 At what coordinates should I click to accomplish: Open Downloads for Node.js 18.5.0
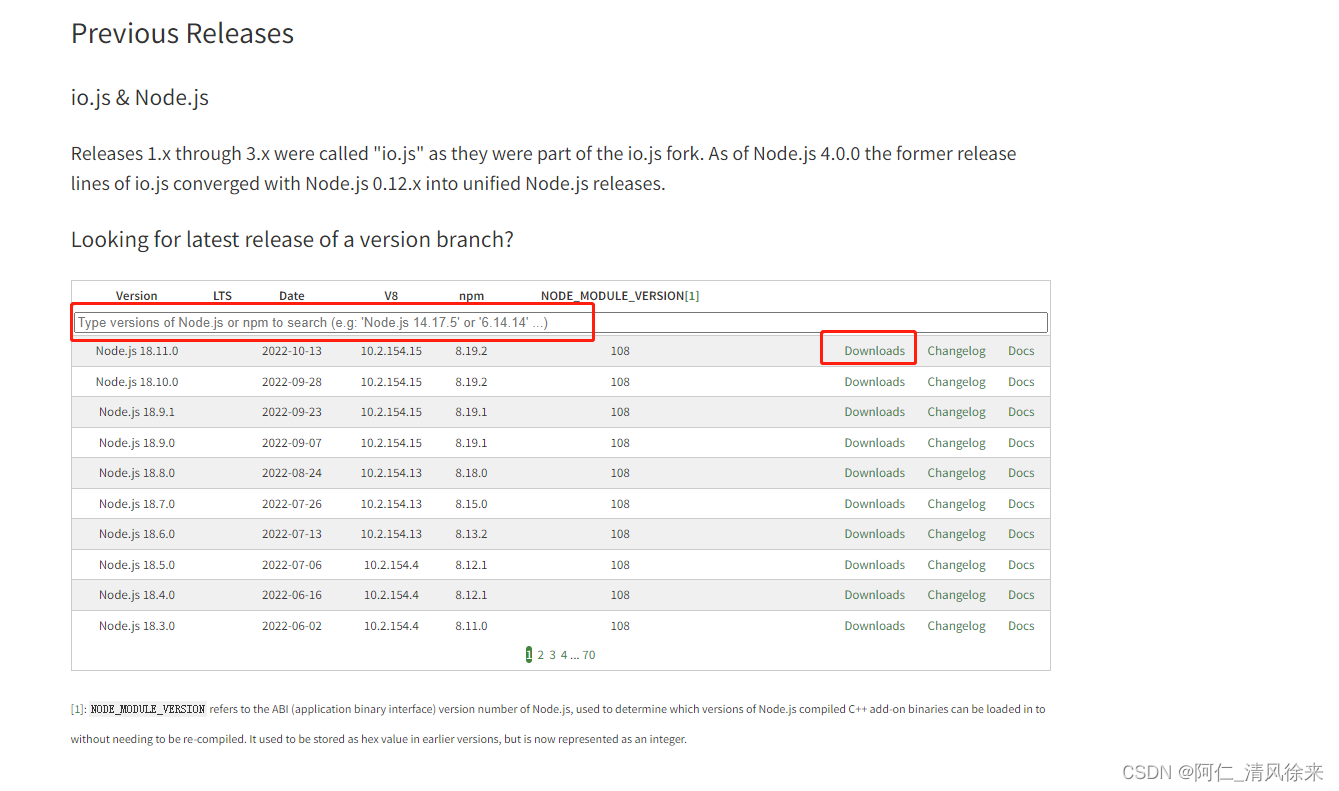coord(874,565)
